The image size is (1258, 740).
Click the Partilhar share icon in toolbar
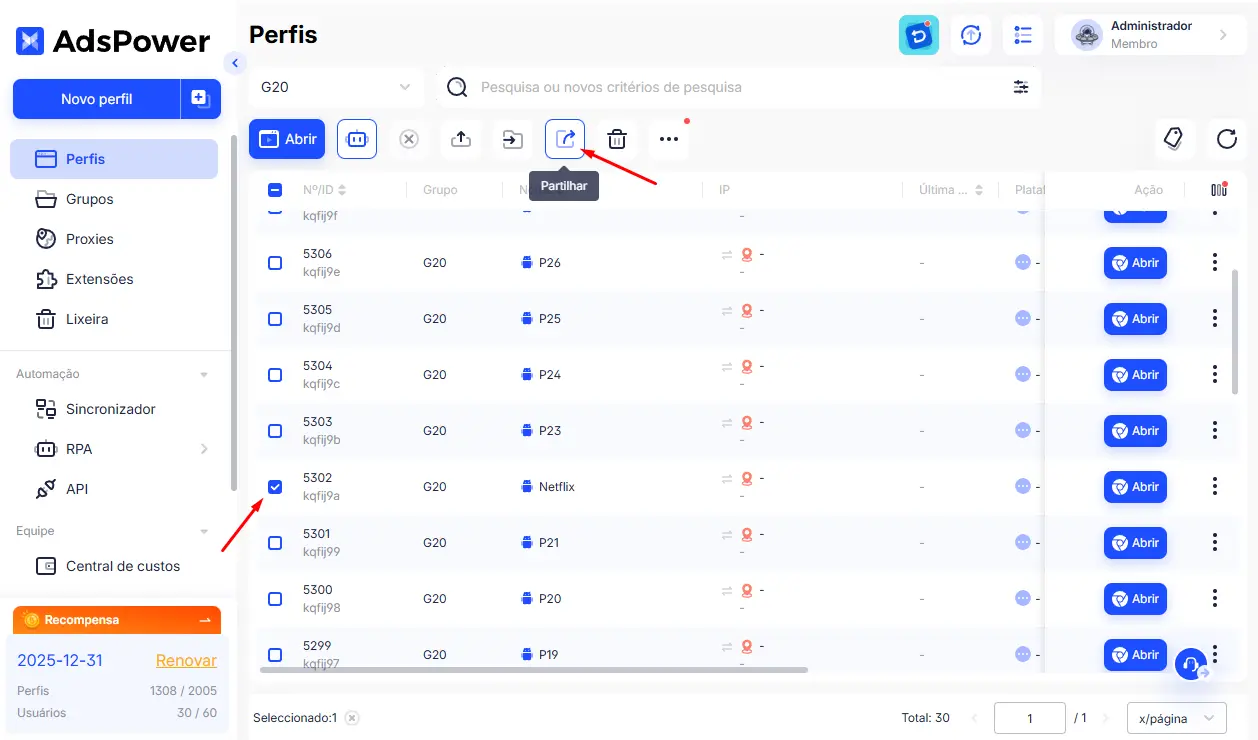coord(565,139)
